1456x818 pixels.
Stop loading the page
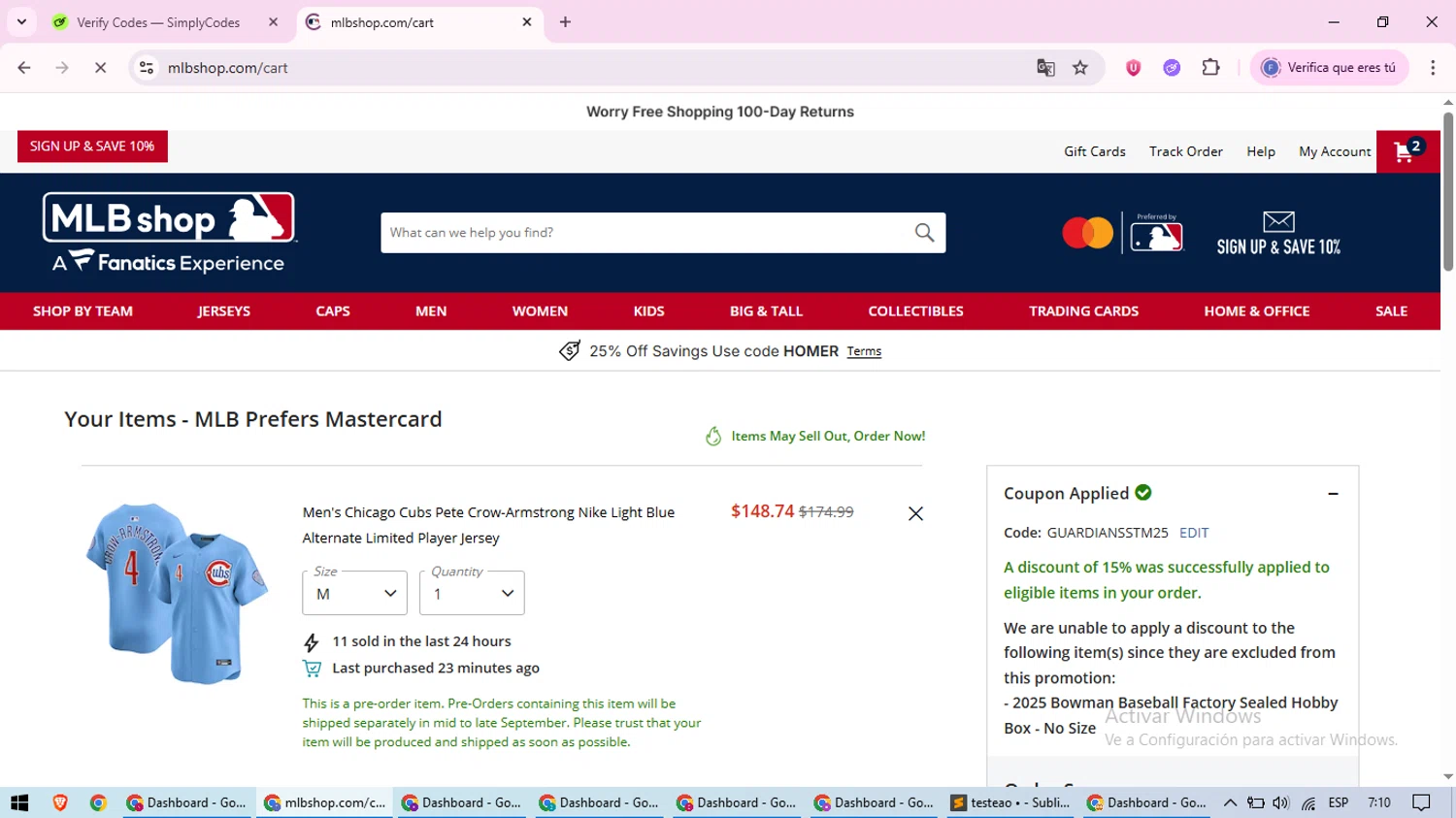pyautogui.click(x=100, y=68)
